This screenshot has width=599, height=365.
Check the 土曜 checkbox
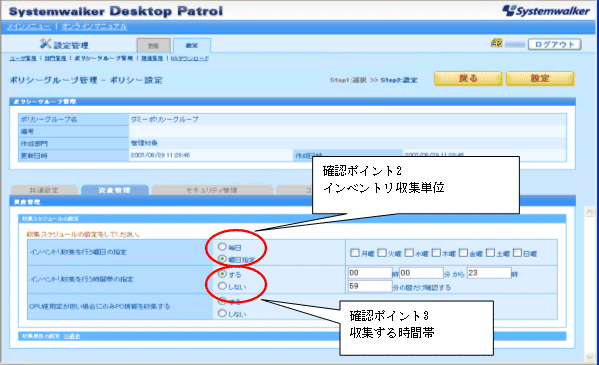click(491, 253)
